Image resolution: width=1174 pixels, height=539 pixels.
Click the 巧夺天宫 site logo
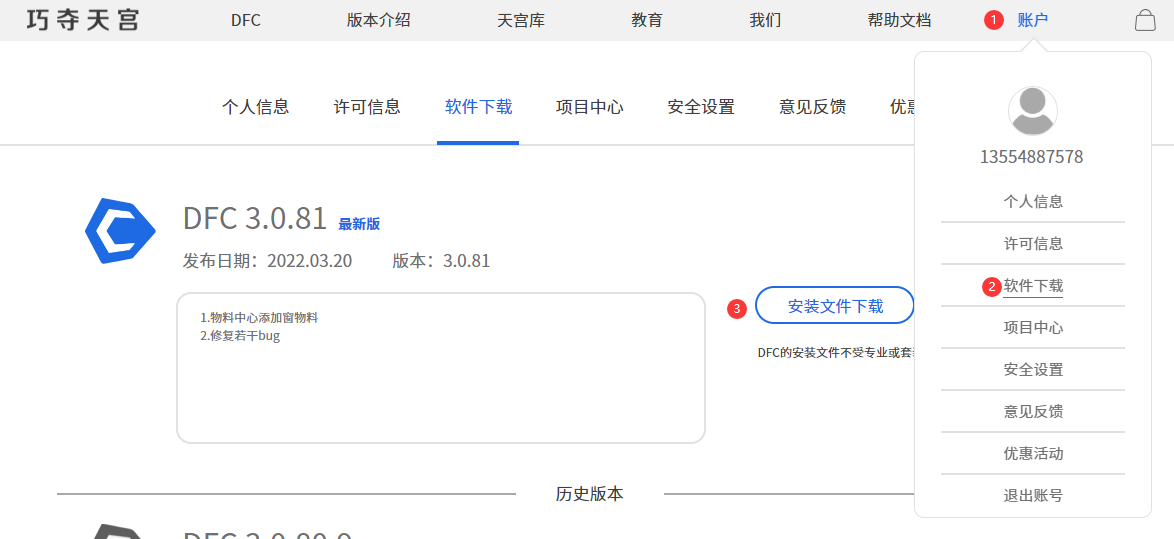click(x=83, y=20)
